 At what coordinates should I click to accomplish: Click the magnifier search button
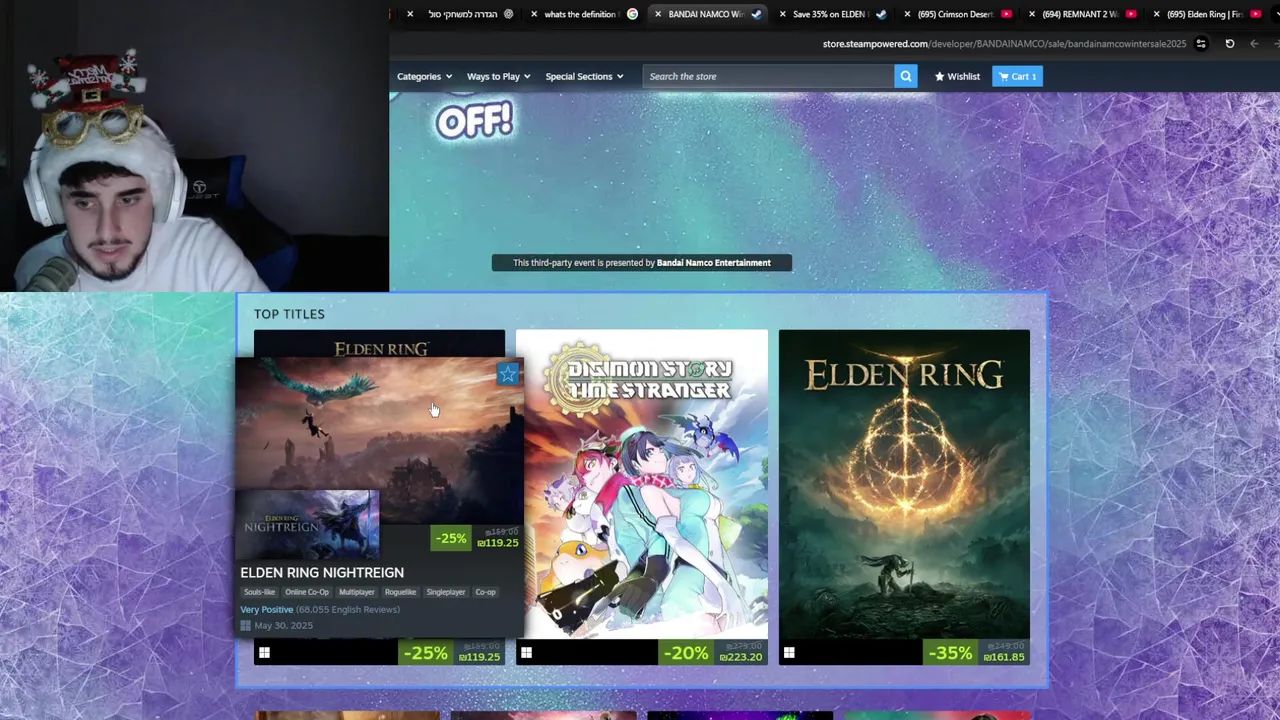(x=905, y=76)
